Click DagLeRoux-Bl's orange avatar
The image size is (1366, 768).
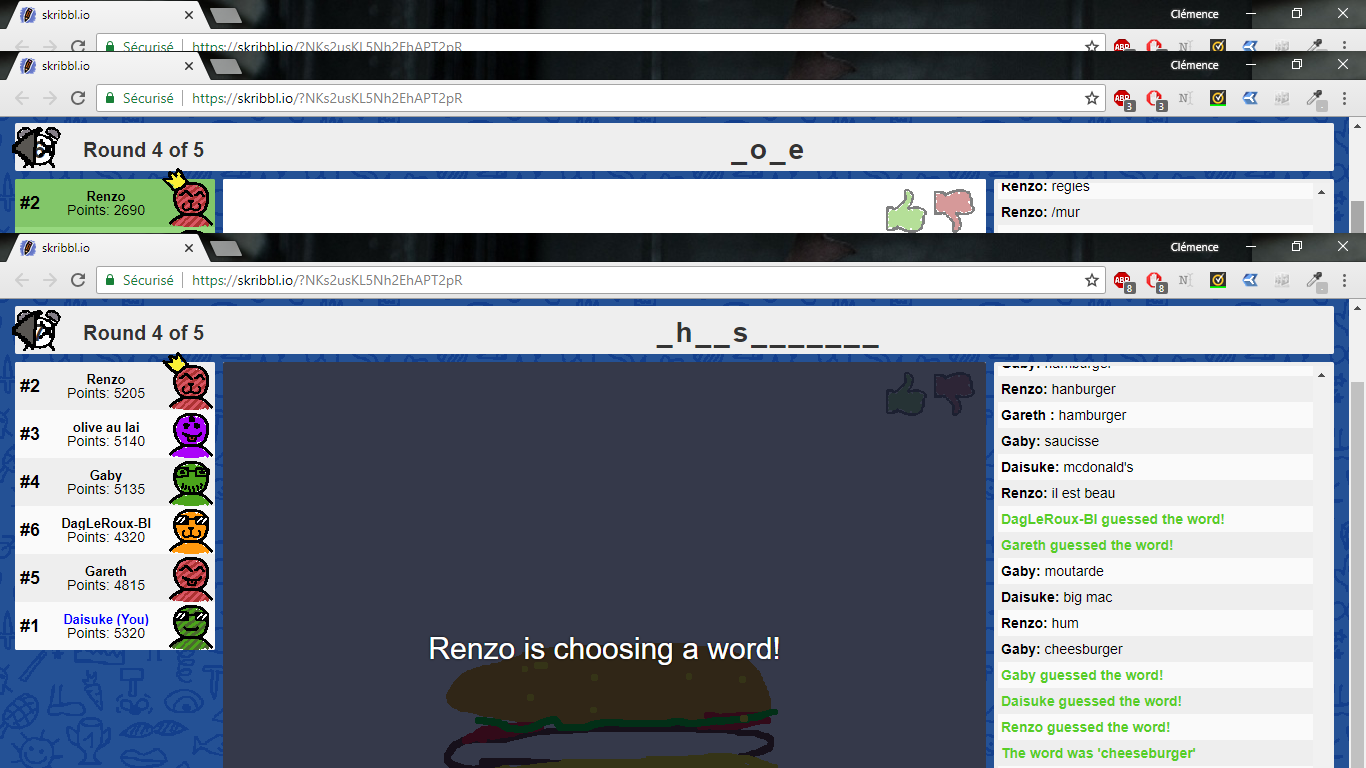(x=190, y=530)
